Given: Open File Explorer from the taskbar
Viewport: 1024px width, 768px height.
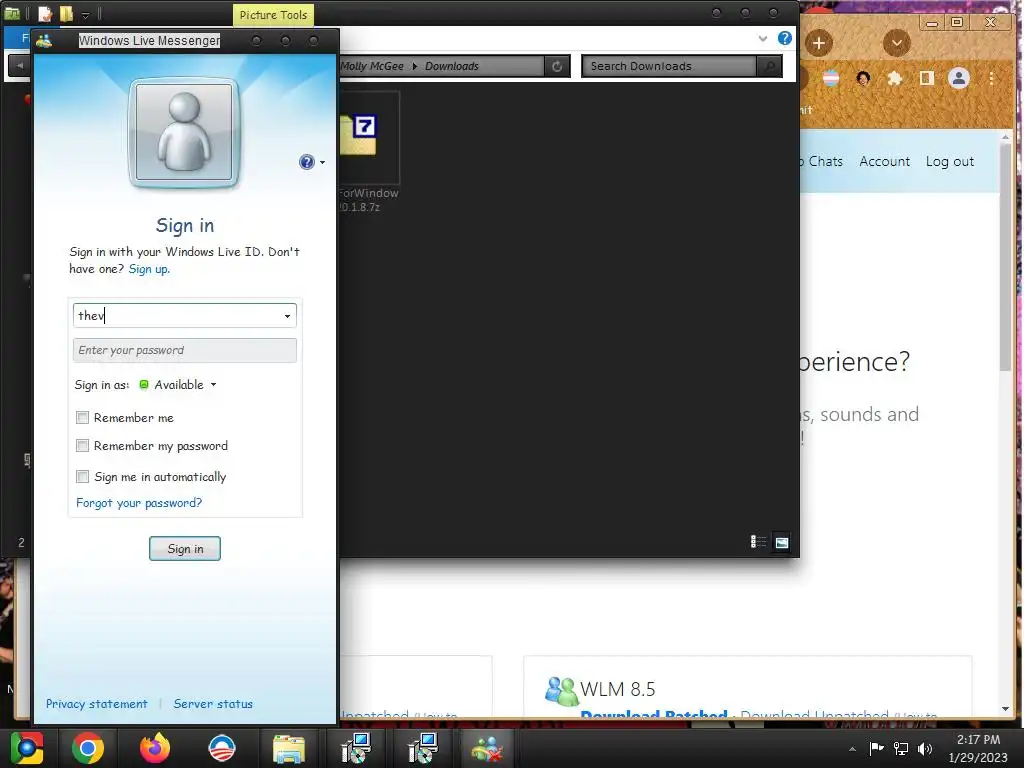Looking at the screenshot, I should pos(289,748).
